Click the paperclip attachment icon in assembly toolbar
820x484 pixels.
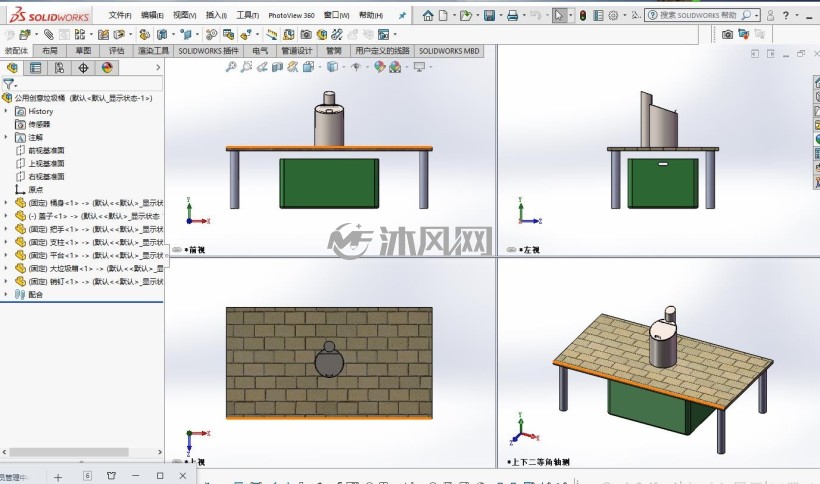pyautogui.click(x=49, y=34)
